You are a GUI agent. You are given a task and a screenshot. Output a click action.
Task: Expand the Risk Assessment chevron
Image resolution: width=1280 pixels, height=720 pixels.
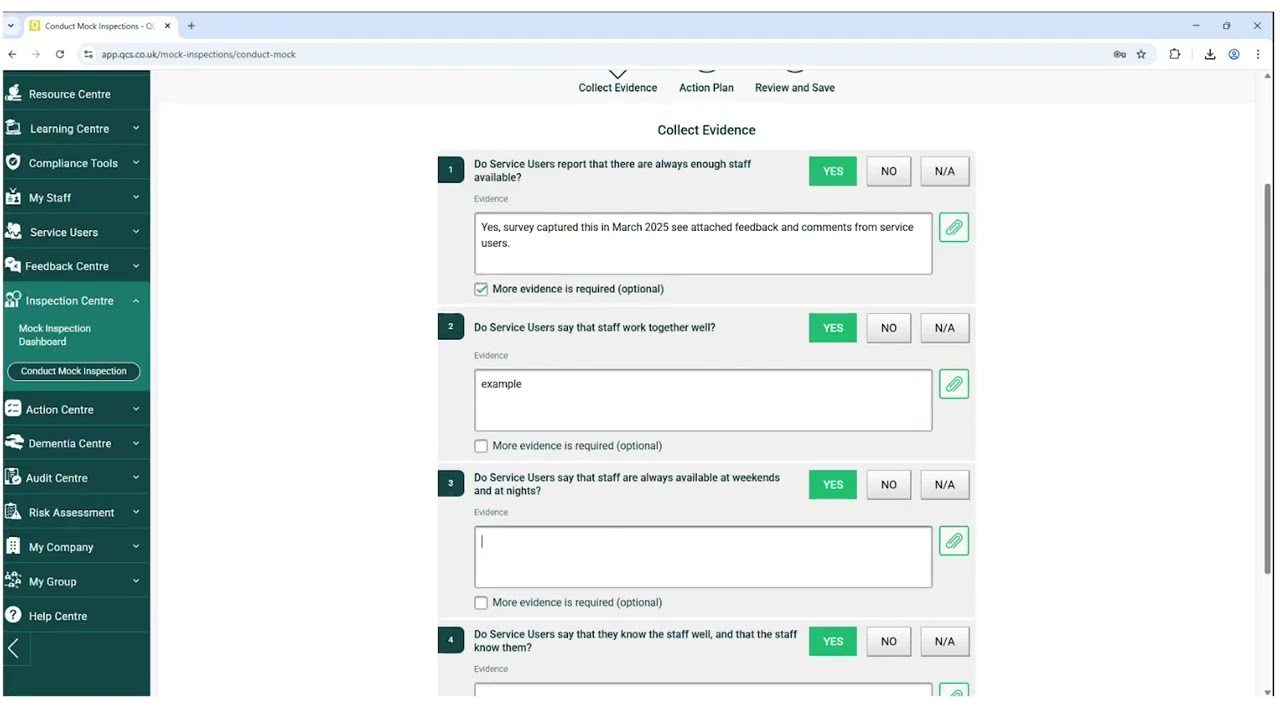(x=136, y=512)
